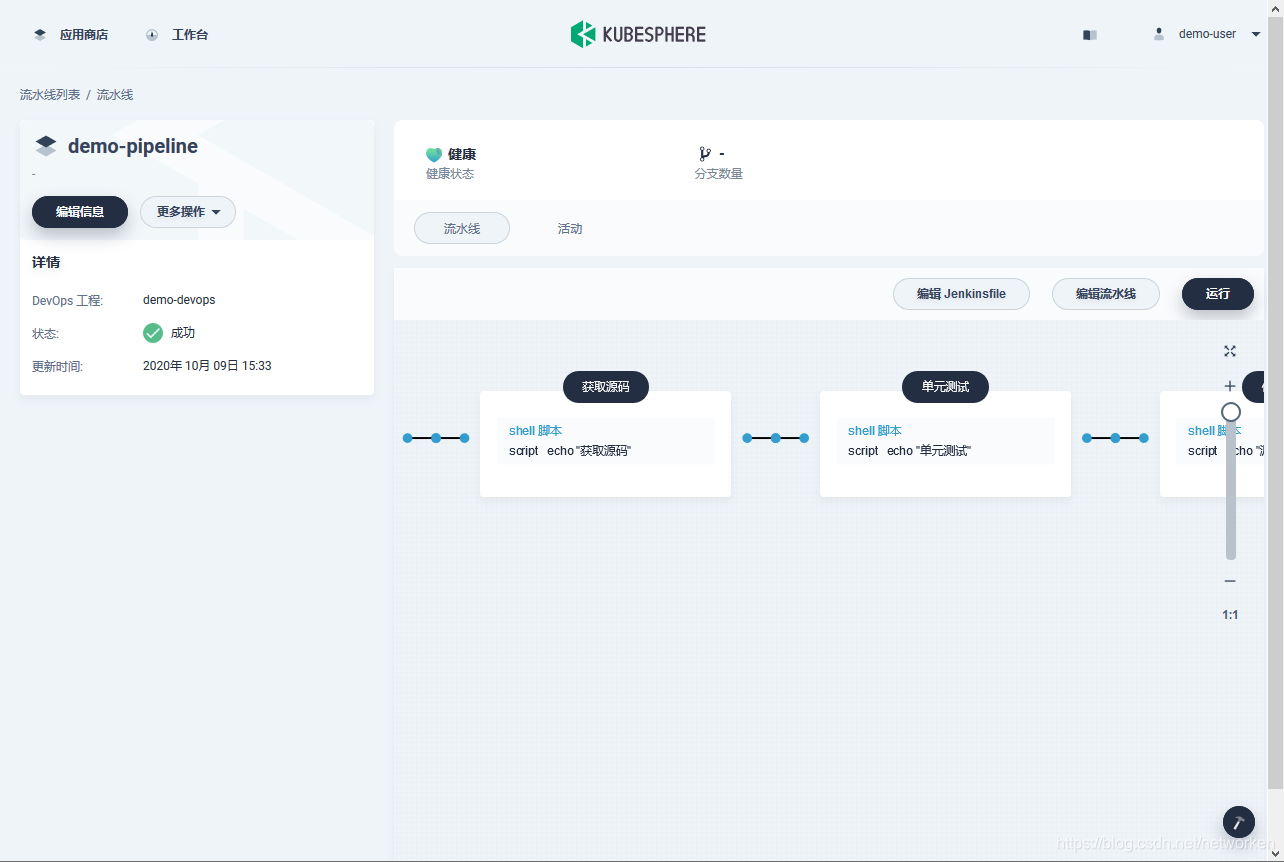Click the 运行 run button
The image size is (1284, 862).
tap(1218, 294)
